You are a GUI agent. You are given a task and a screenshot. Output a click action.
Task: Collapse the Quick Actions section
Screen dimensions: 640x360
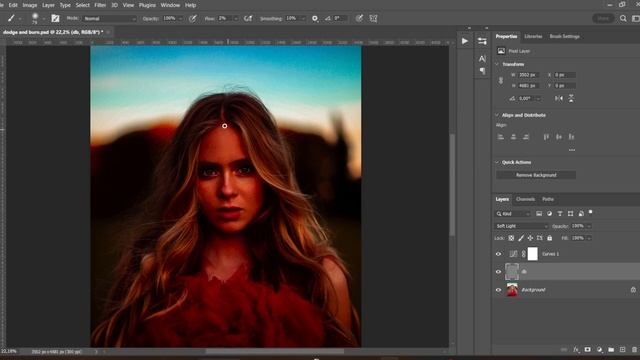[497, 162]
